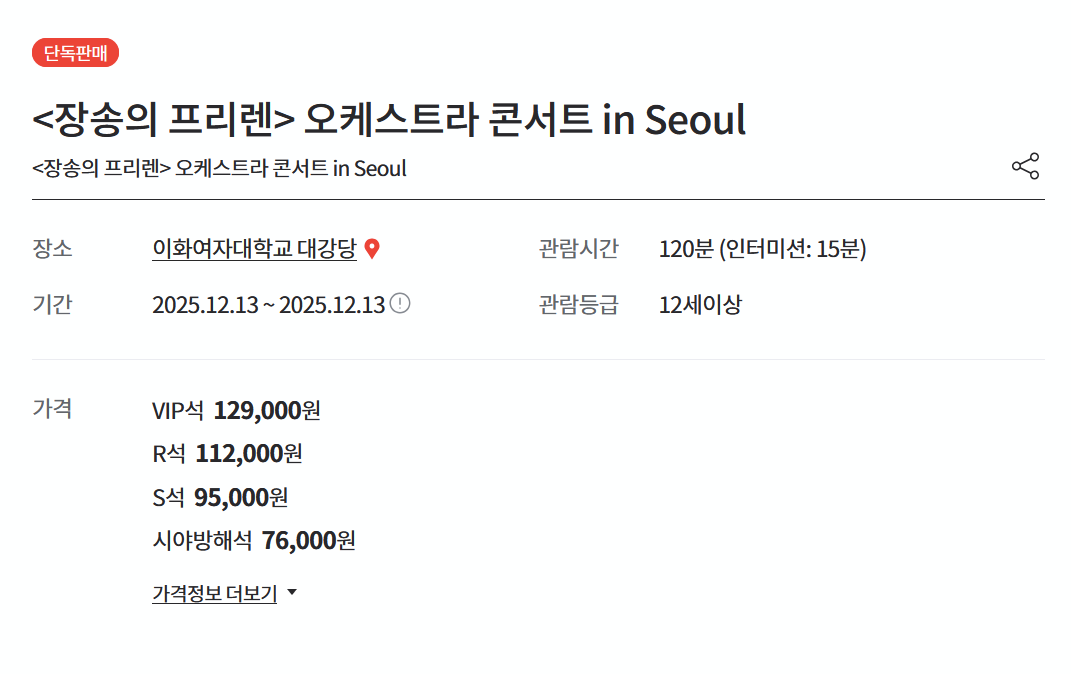Select the R석 112,000원 price row
The image size is (1071, 674).
tap(227, 454)
